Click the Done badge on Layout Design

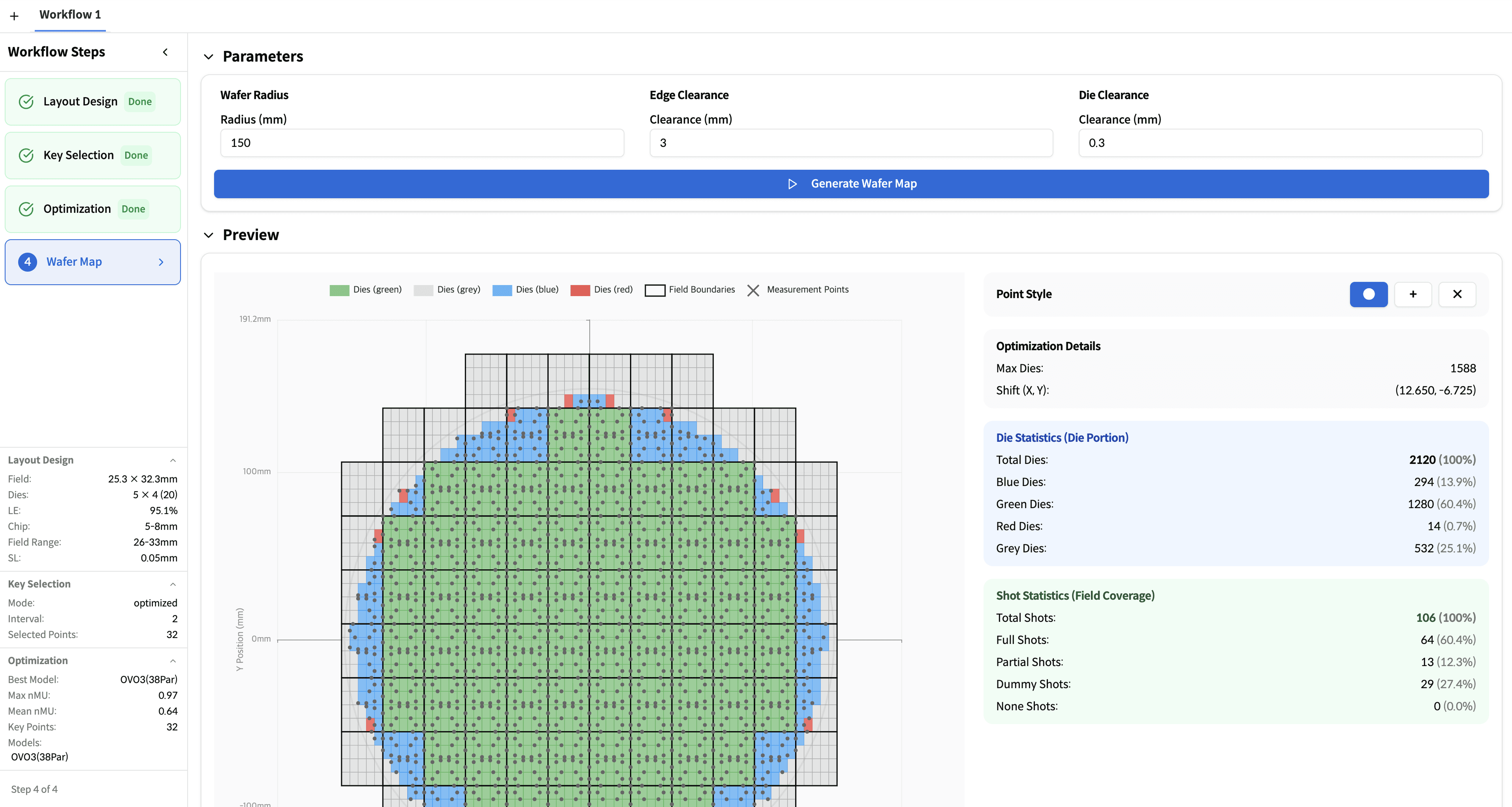pyautogui.click(x=140, y=101)
